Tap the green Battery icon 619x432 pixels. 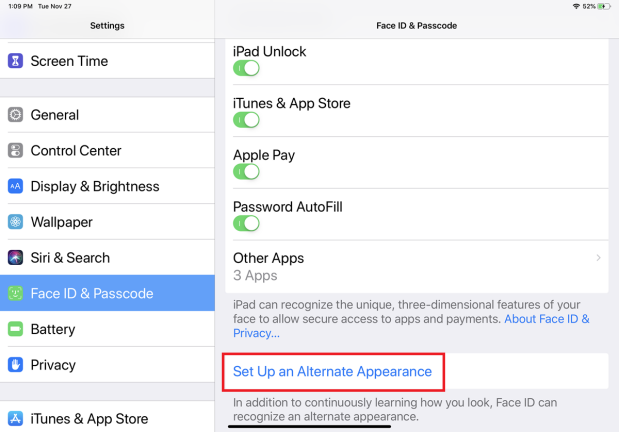click(x=15, y=329)
